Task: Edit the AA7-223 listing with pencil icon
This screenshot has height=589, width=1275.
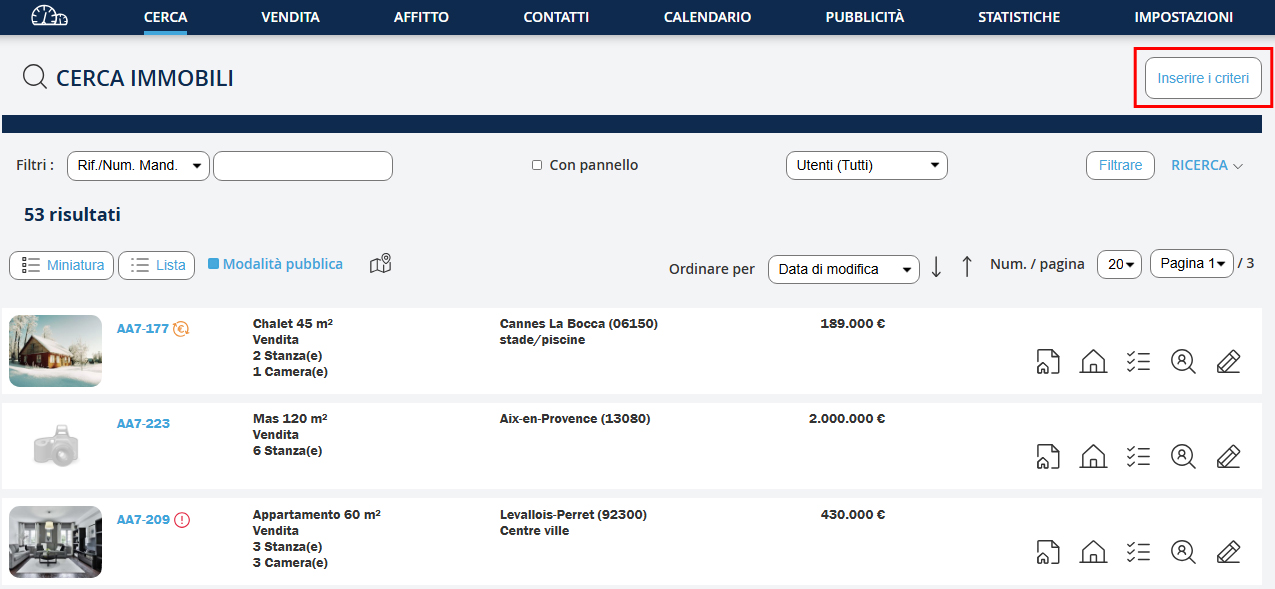Action: pyautogui.click(x=1228, y=456)
